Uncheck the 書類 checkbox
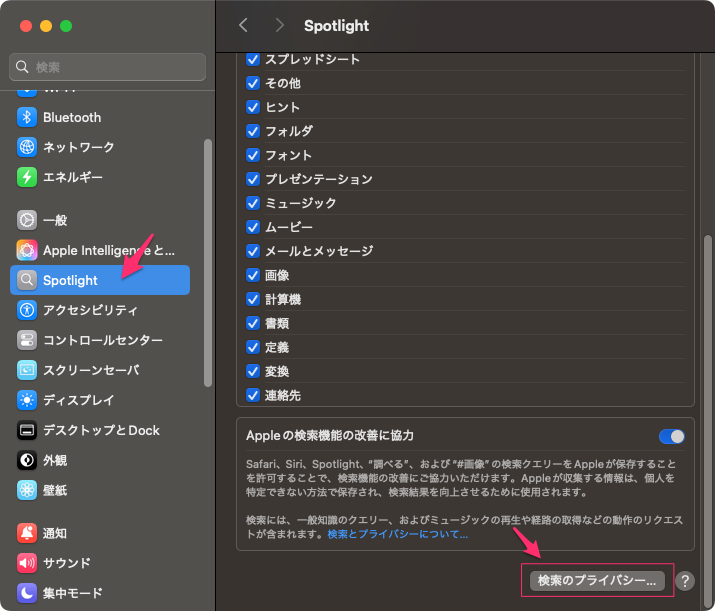715x611 pixels. tap(253, 323)
